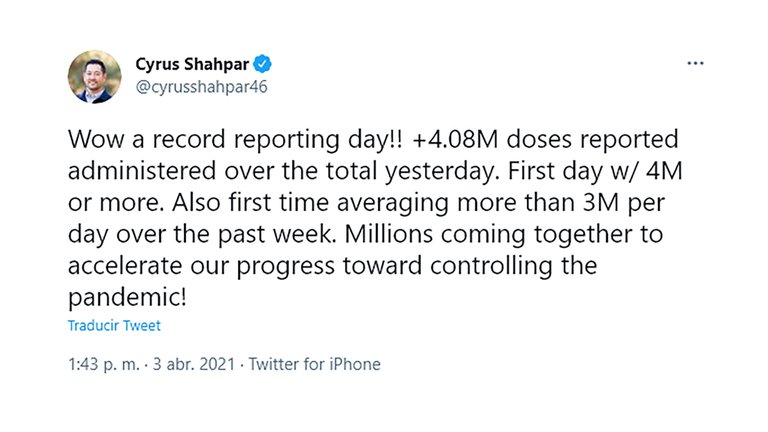Open Cyrus Shahpar's profile photo

[x=95, y=77]
